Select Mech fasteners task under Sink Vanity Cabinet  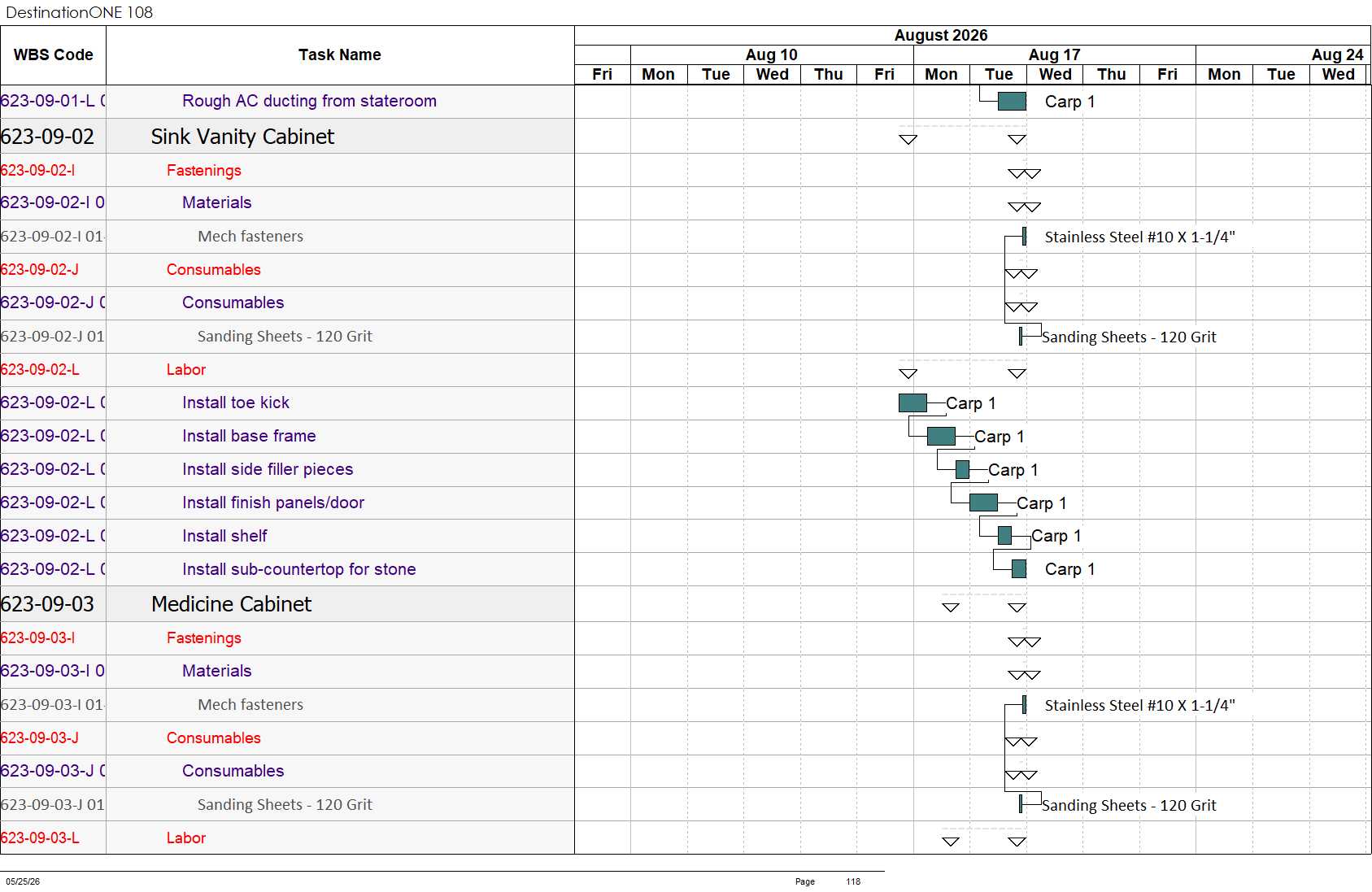[x=250, y=237]
